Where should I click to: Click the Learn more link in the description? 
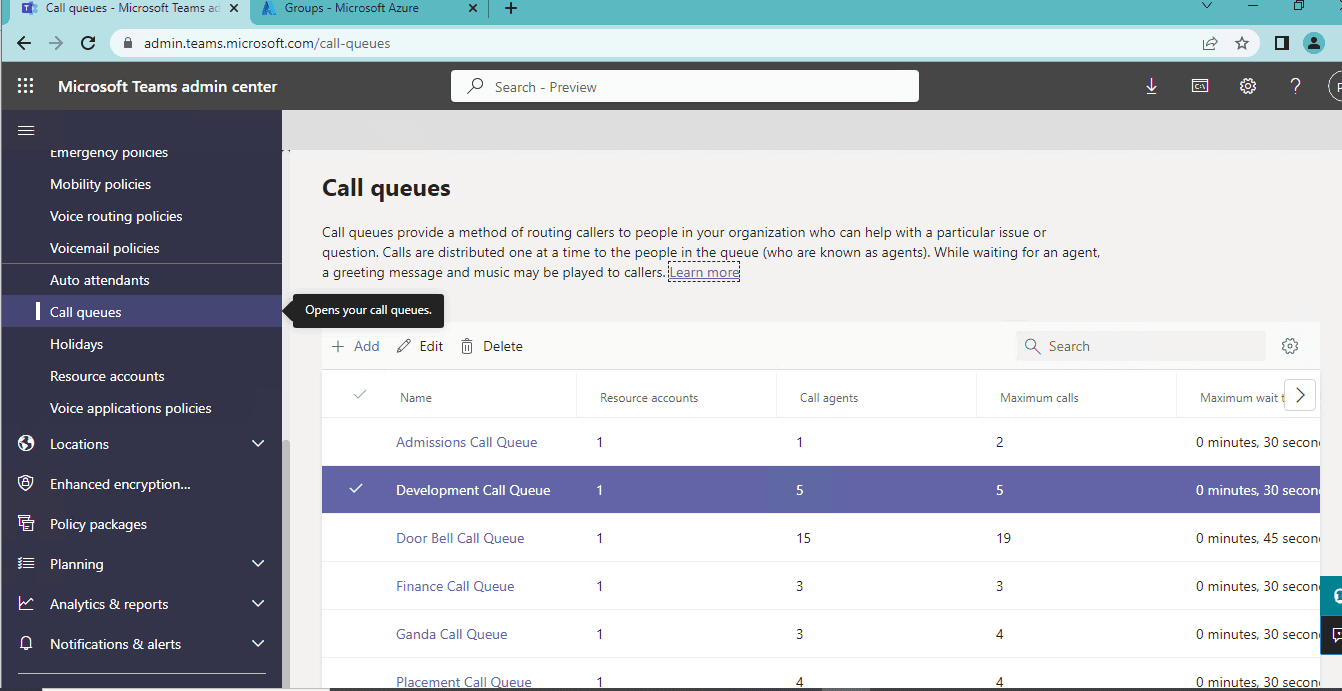point(703,271)
